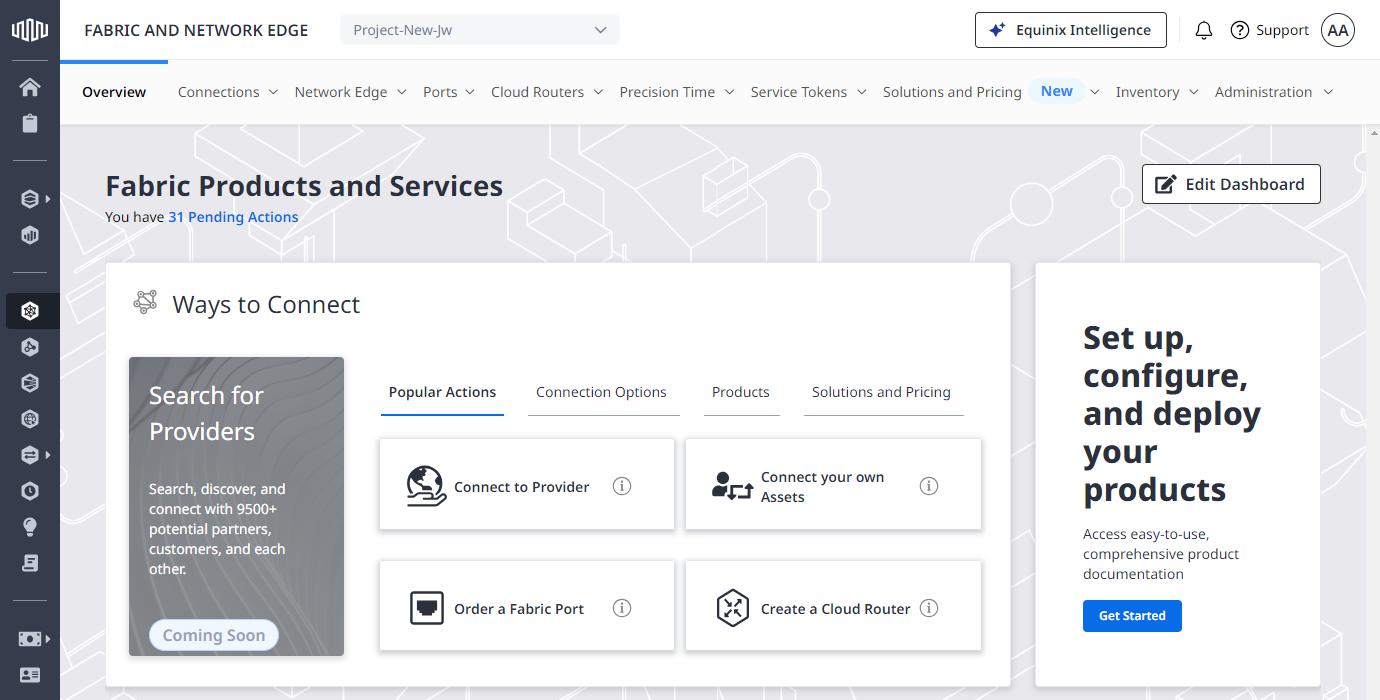Click the Equinix logo in the sidebar
Viewport: 1380px width, 700px height.
tap(30, 30)
